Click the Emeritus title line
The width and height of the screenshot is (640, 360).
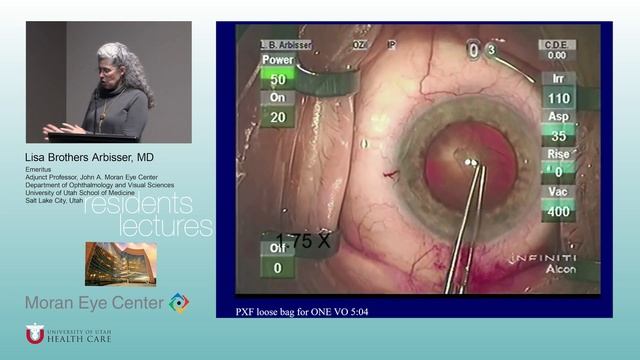[x=38, y=169]
